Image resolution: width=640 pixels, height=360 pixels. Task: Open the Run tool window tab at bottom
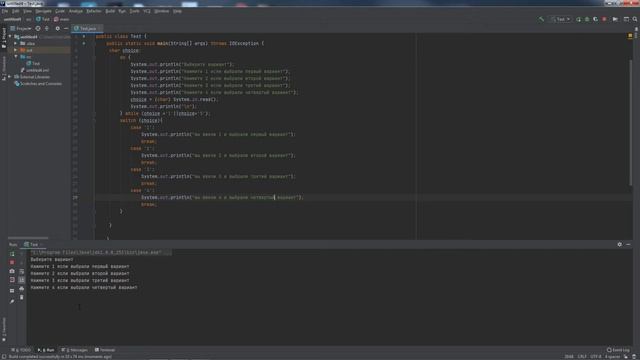pos(46,350)
